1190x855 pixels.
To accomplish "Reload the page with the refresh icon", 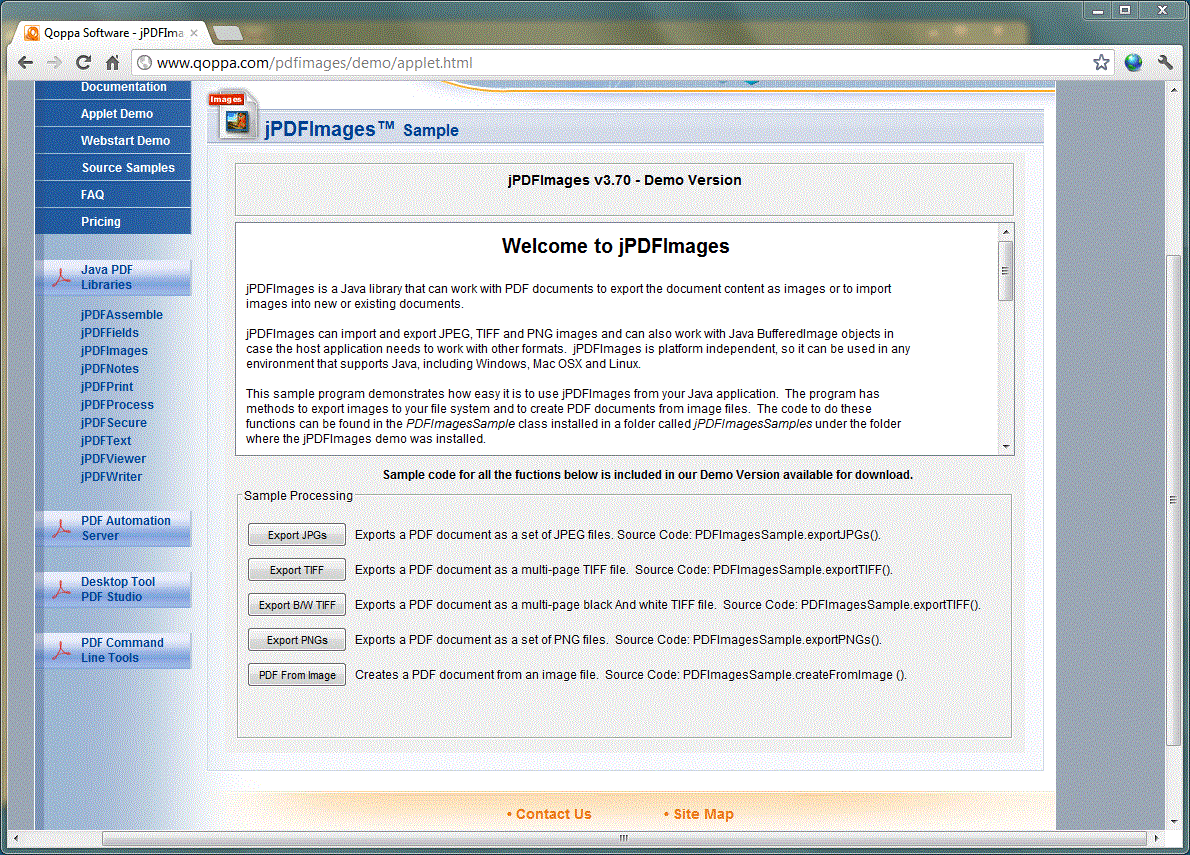I will click(x=83, y=62).
